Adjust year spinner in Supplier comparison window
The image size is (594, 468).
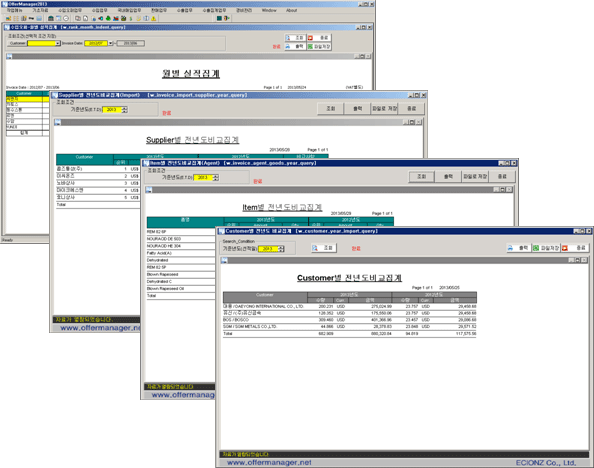tap(125, 110)
